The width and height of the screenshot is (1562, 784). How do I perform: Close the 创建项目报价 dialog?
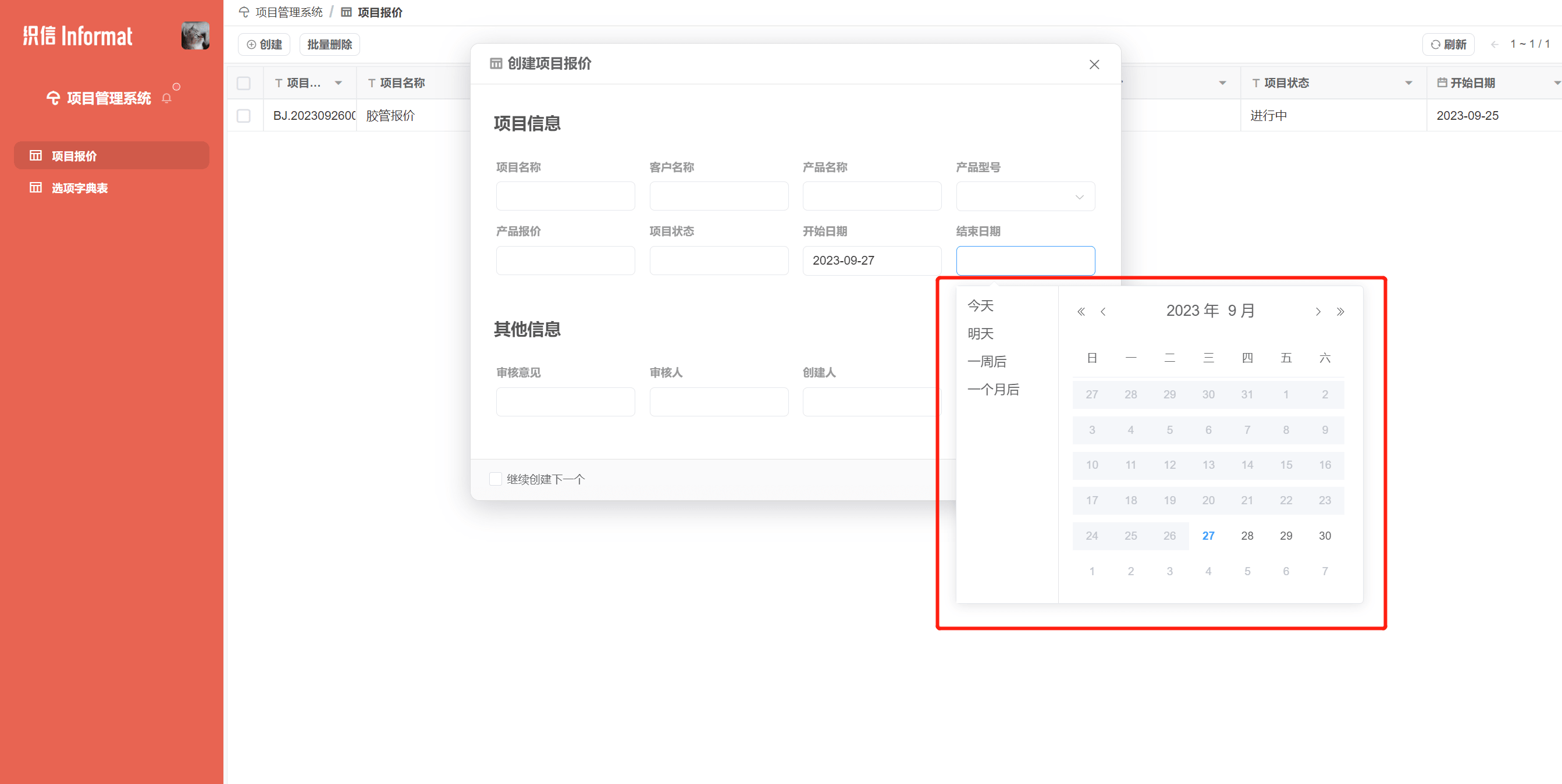click(1094, 65)
